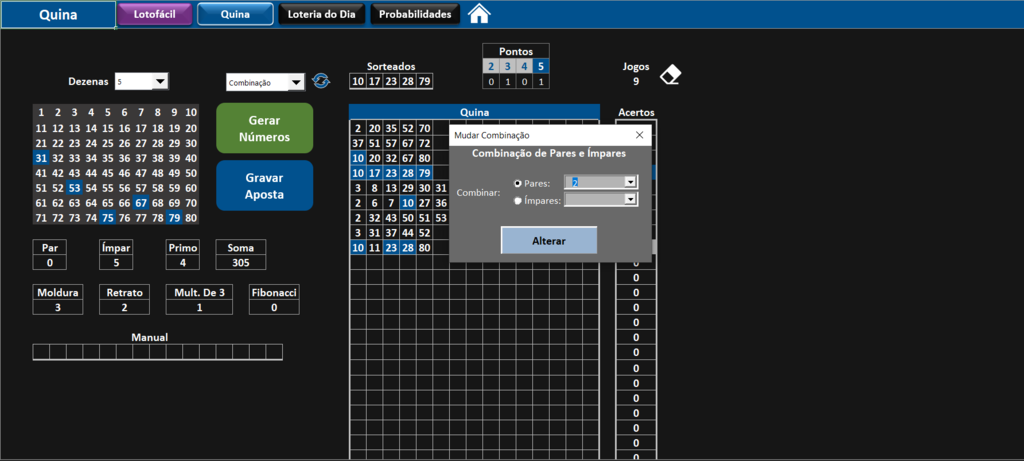The width and height of the screenshot is (1024, 461).
Task: Click cell 13 in the Quina table
Action: point(391,188)
